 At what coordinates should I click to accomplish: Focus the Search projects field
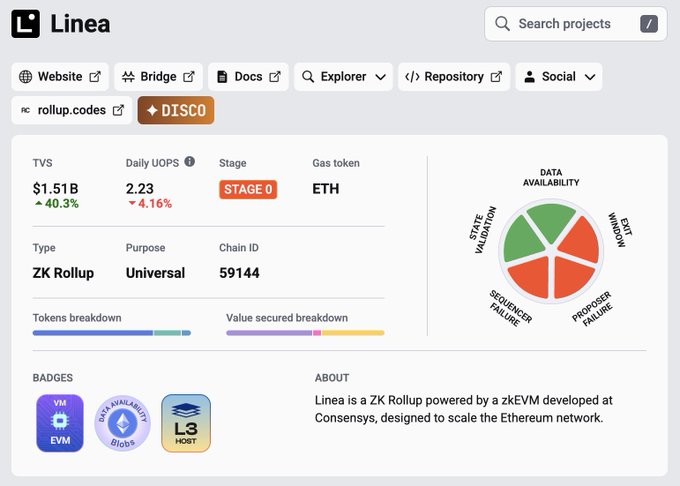(x=575, y=24)
